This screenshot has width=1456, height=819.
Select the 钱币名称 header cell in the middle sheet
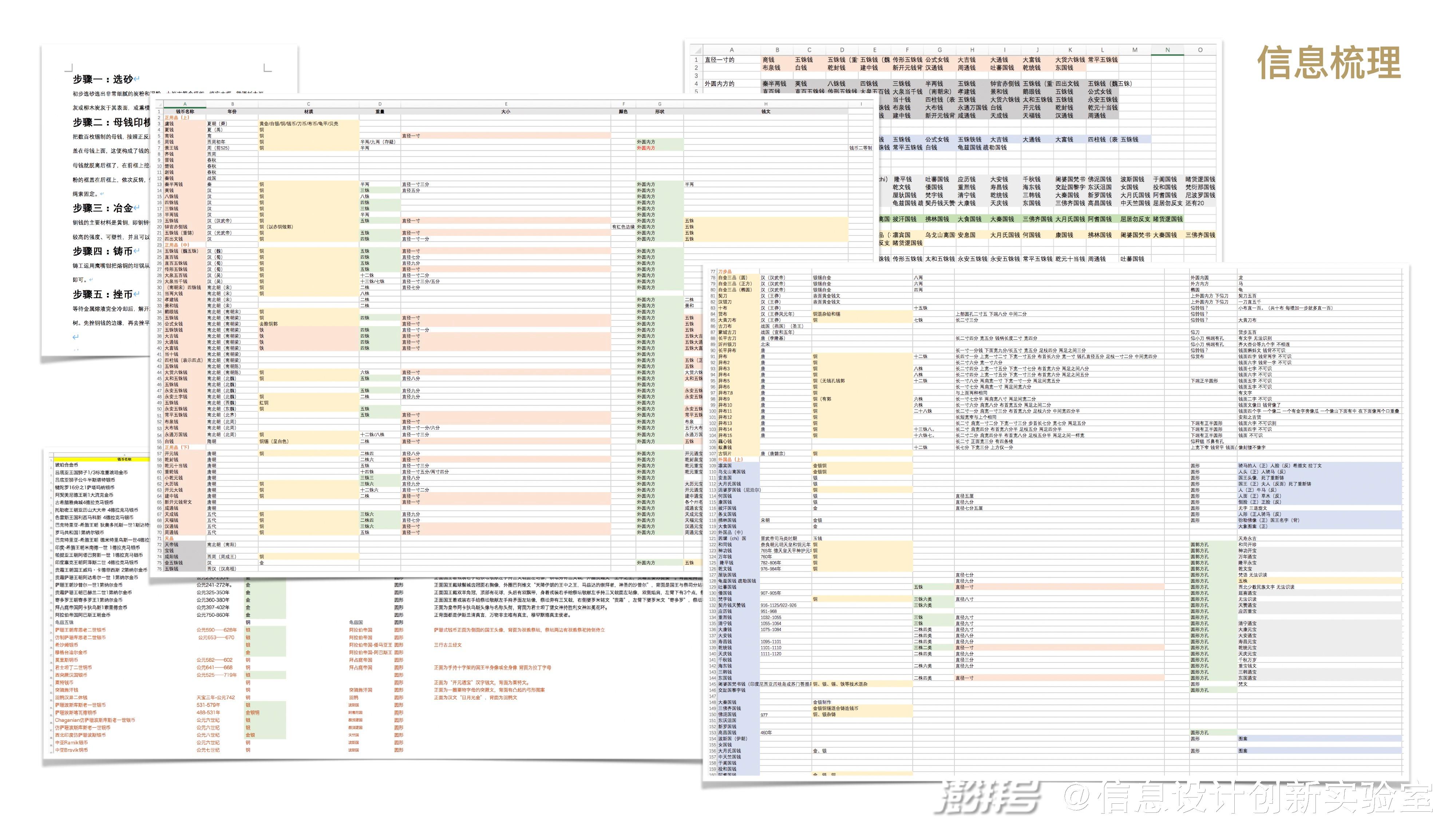(x=185, y=112)
